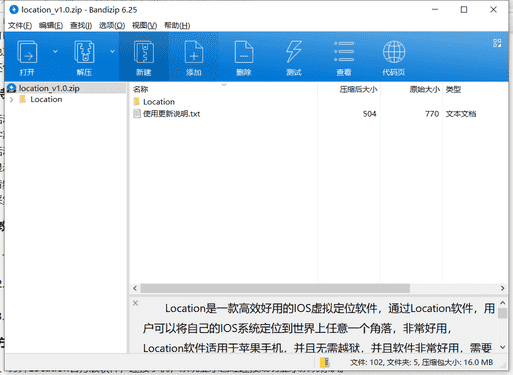
Task: Open the 视图(V) menu
Action: coord(144,25)
